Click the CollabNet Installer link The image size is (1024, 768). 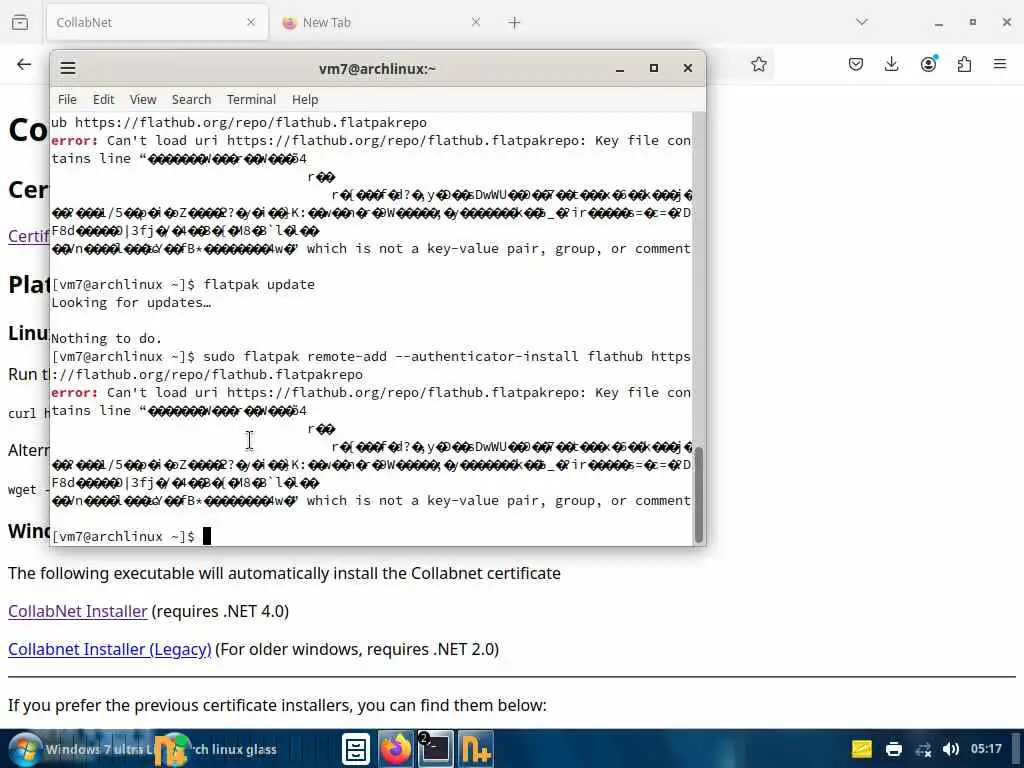(78, 611)
